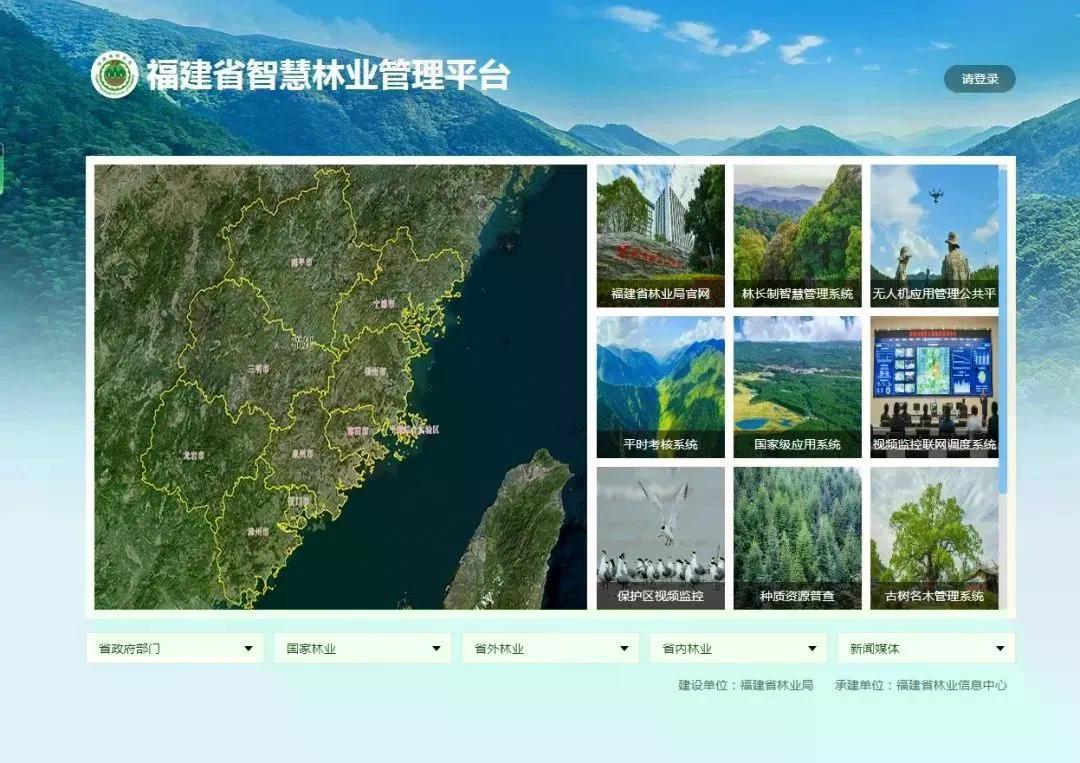Open the 种质资源普查 forest card
Image resolution: width=1080 pixels, height=763 pixels.
[797, 539]
